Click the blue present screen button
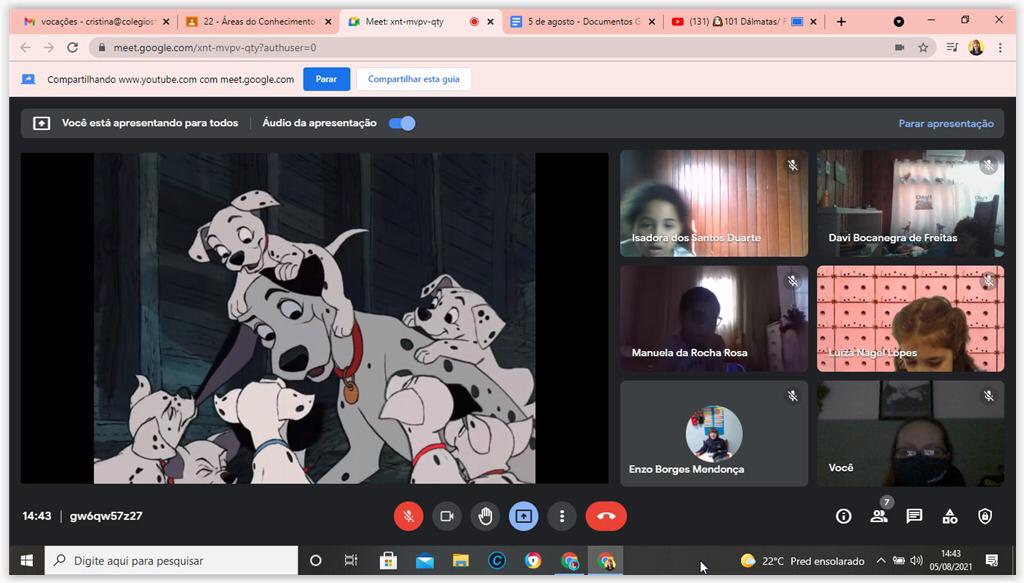Image resolution: width=1024 pixels, height=583 pixels. coord(524,516)
